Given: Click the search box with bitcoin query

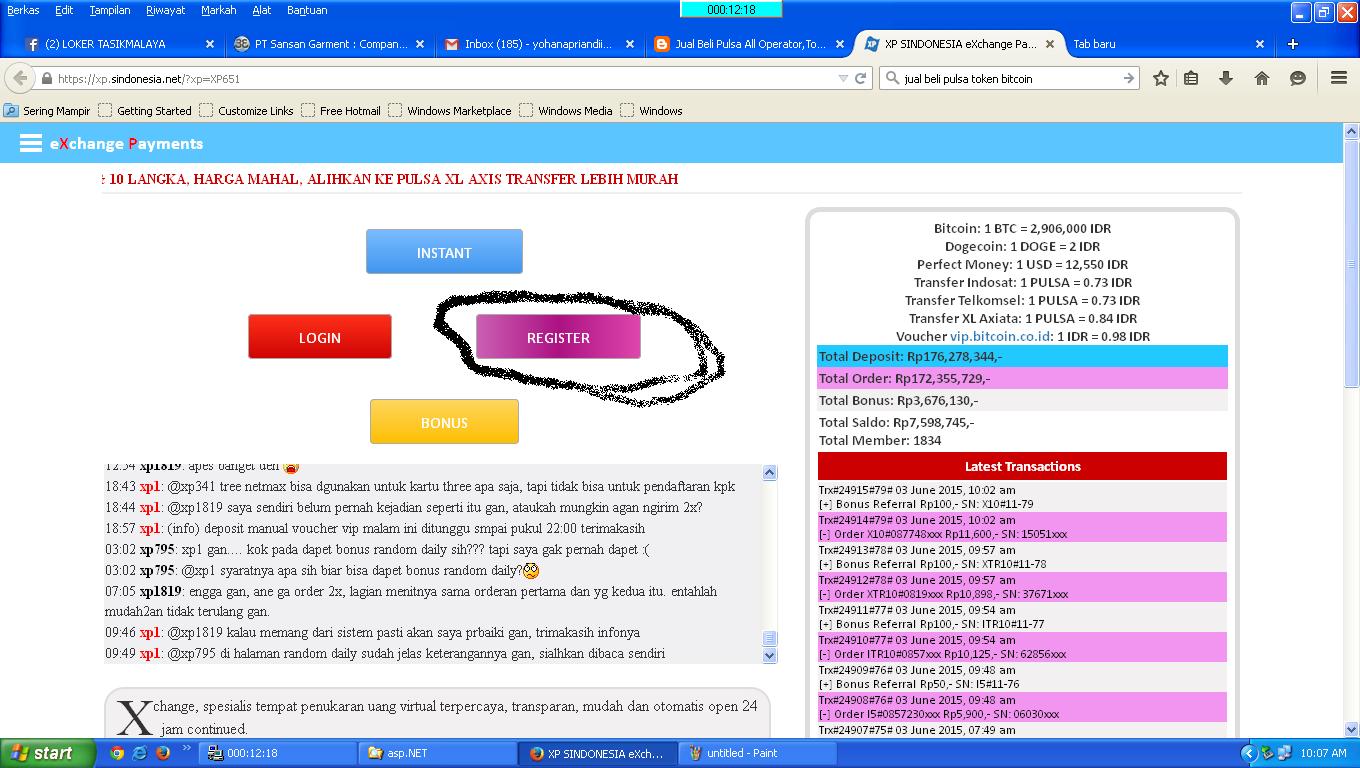Looking at the screenshot, I should 1008,78.
